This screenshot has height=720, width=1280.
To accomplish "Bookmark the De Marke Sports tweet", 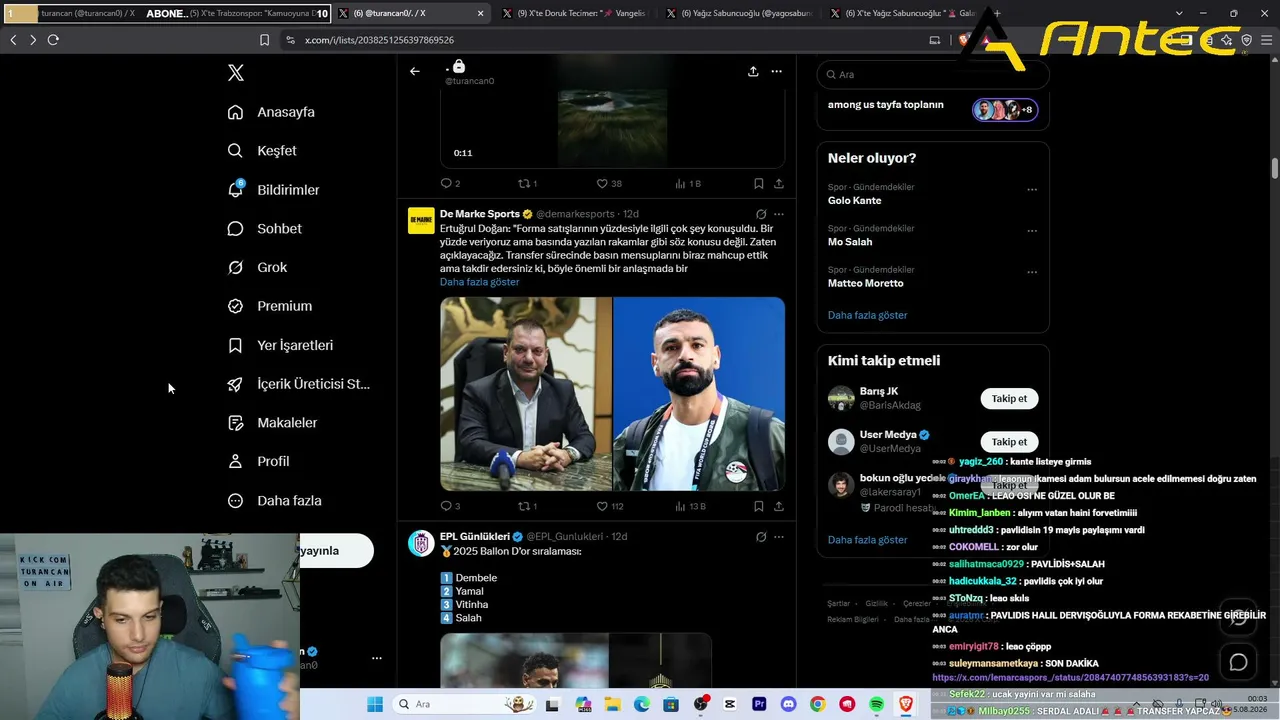I will click(x=758, y=507).
